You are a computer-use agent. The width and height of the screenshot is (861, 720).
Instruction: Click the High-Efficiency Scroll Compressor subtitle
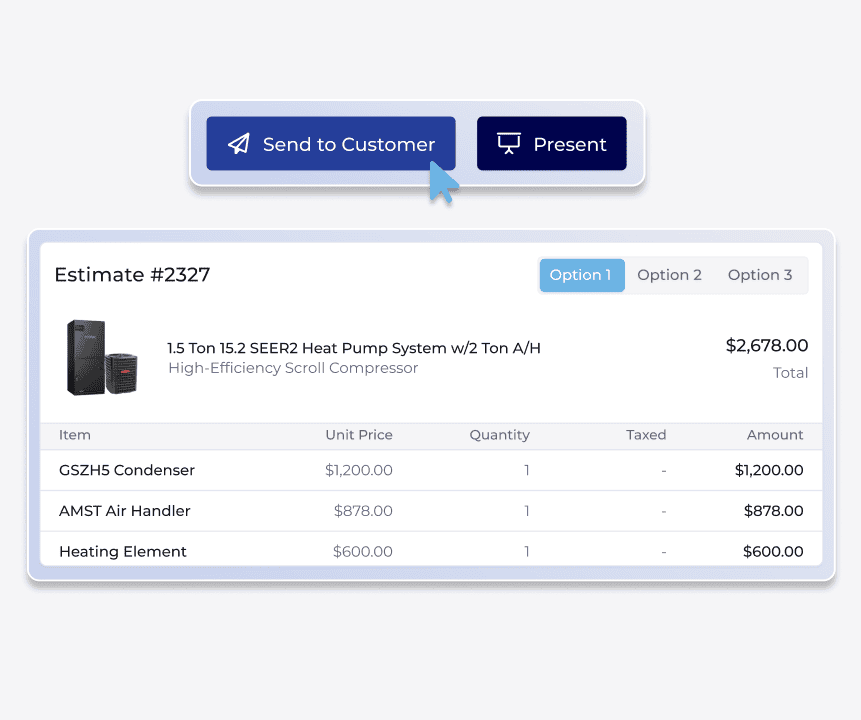292,368
